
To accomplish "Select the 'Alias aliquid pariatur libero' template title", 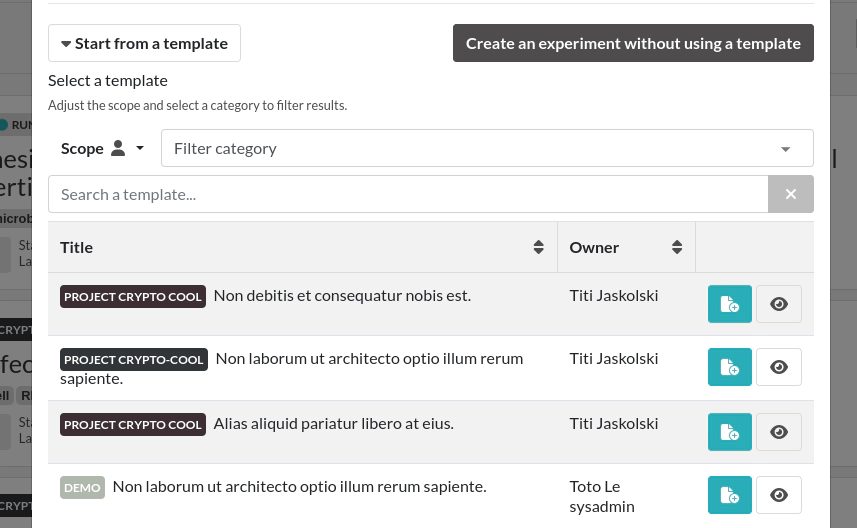I will point(333,423).
